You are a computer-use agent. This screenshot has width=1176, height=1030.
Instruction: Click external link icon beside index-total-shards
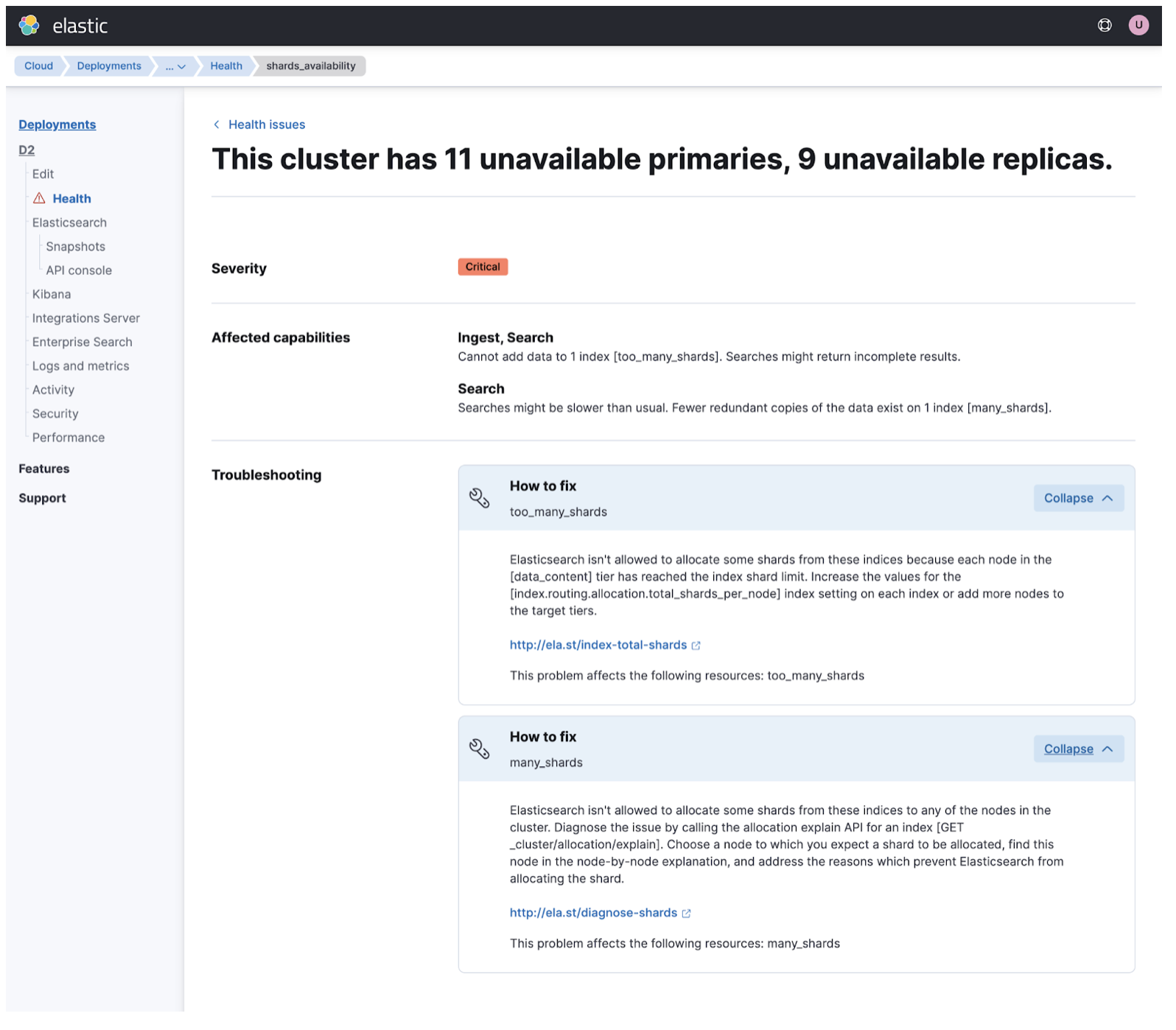point(696,645)
